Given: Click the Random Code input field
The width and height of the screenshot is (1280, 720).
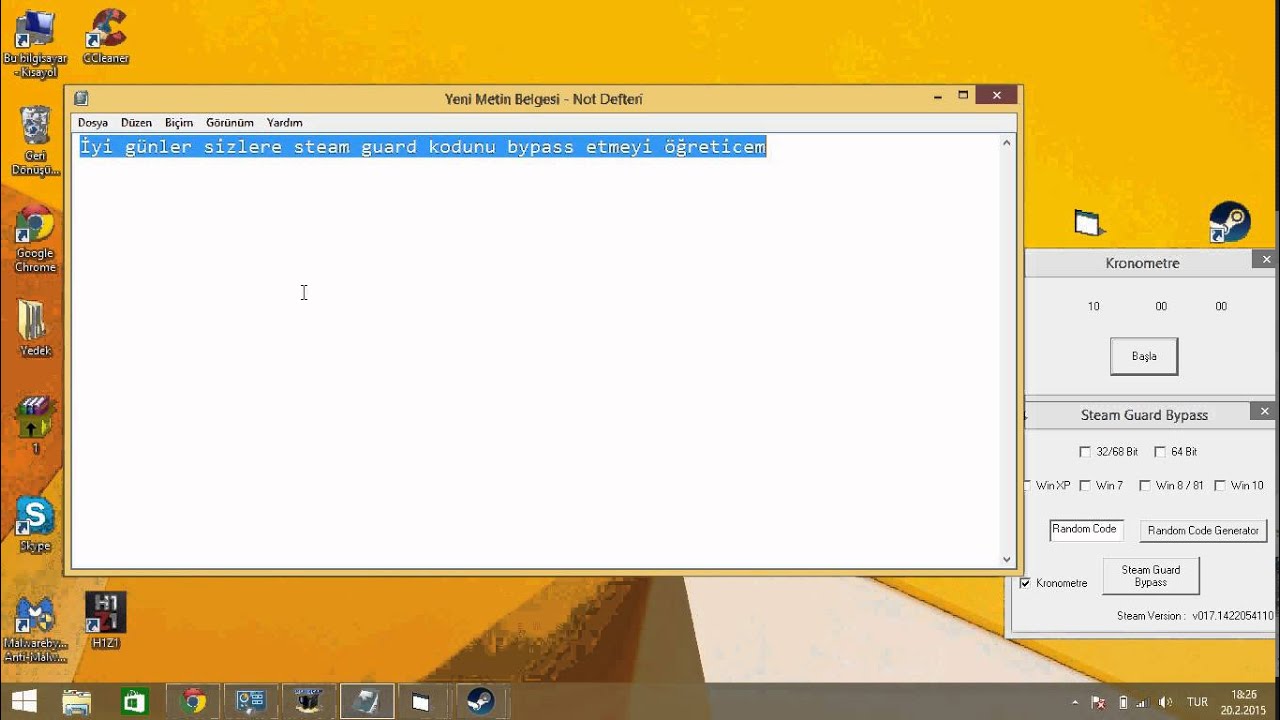Looking at the screenshot, I should pos(1087,530).
